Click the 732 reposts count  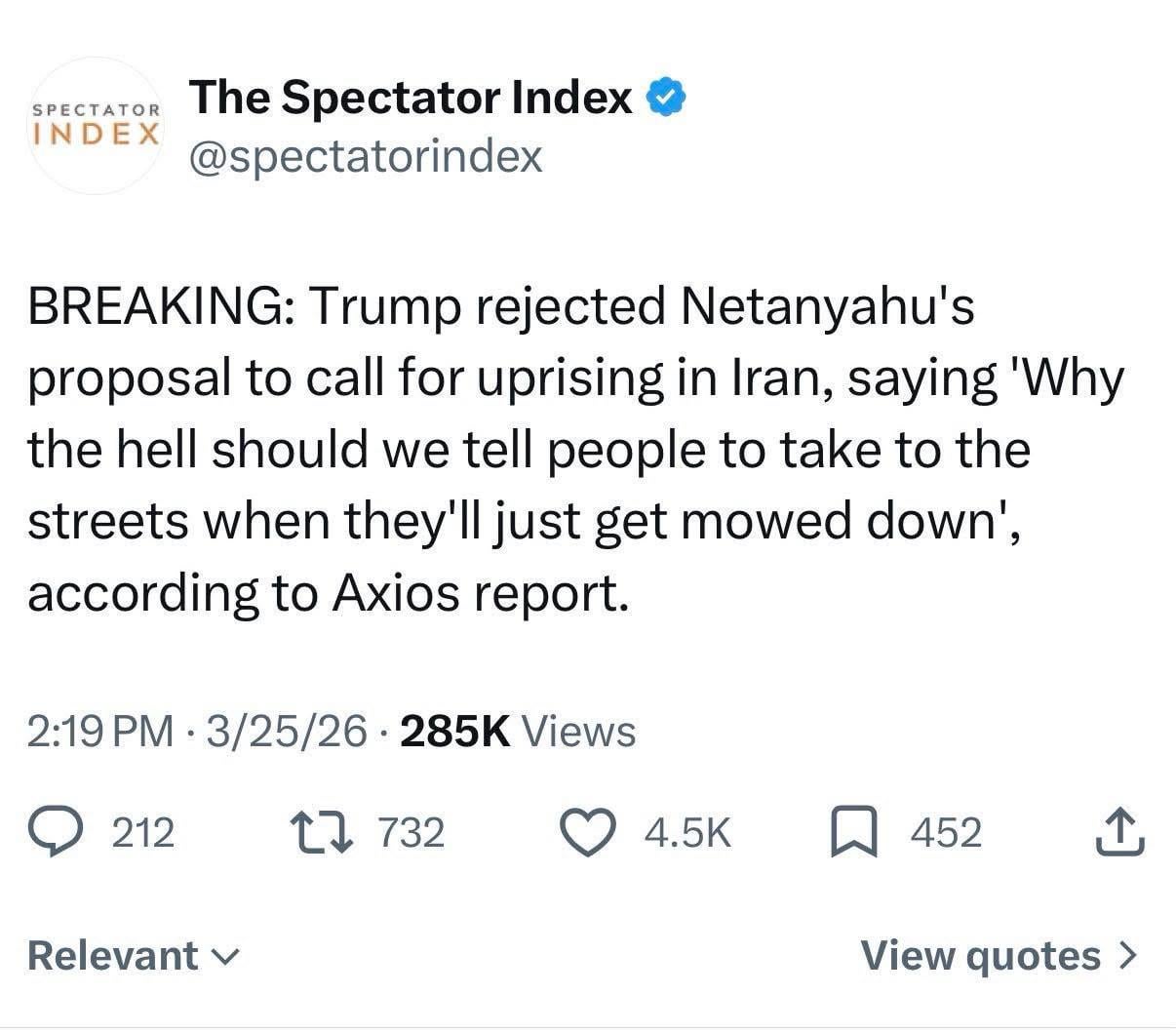[411, 833]
